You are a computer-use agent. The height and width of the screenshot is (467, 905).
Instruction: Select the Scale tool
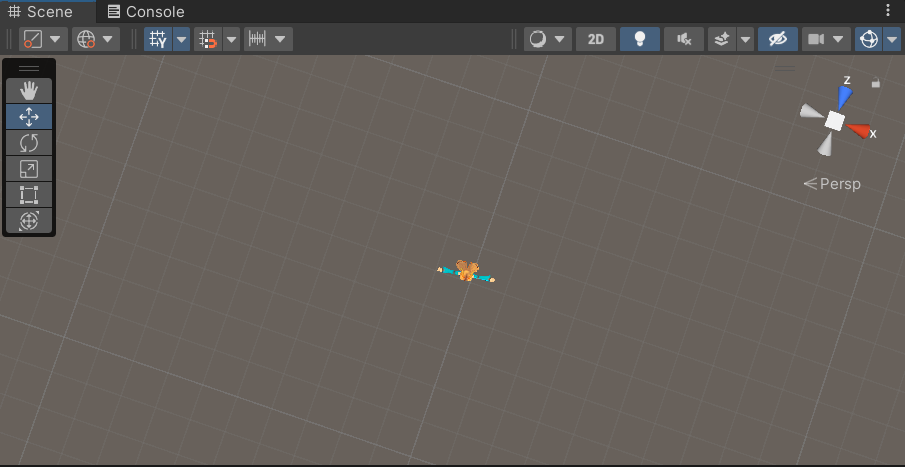(29, 169)
